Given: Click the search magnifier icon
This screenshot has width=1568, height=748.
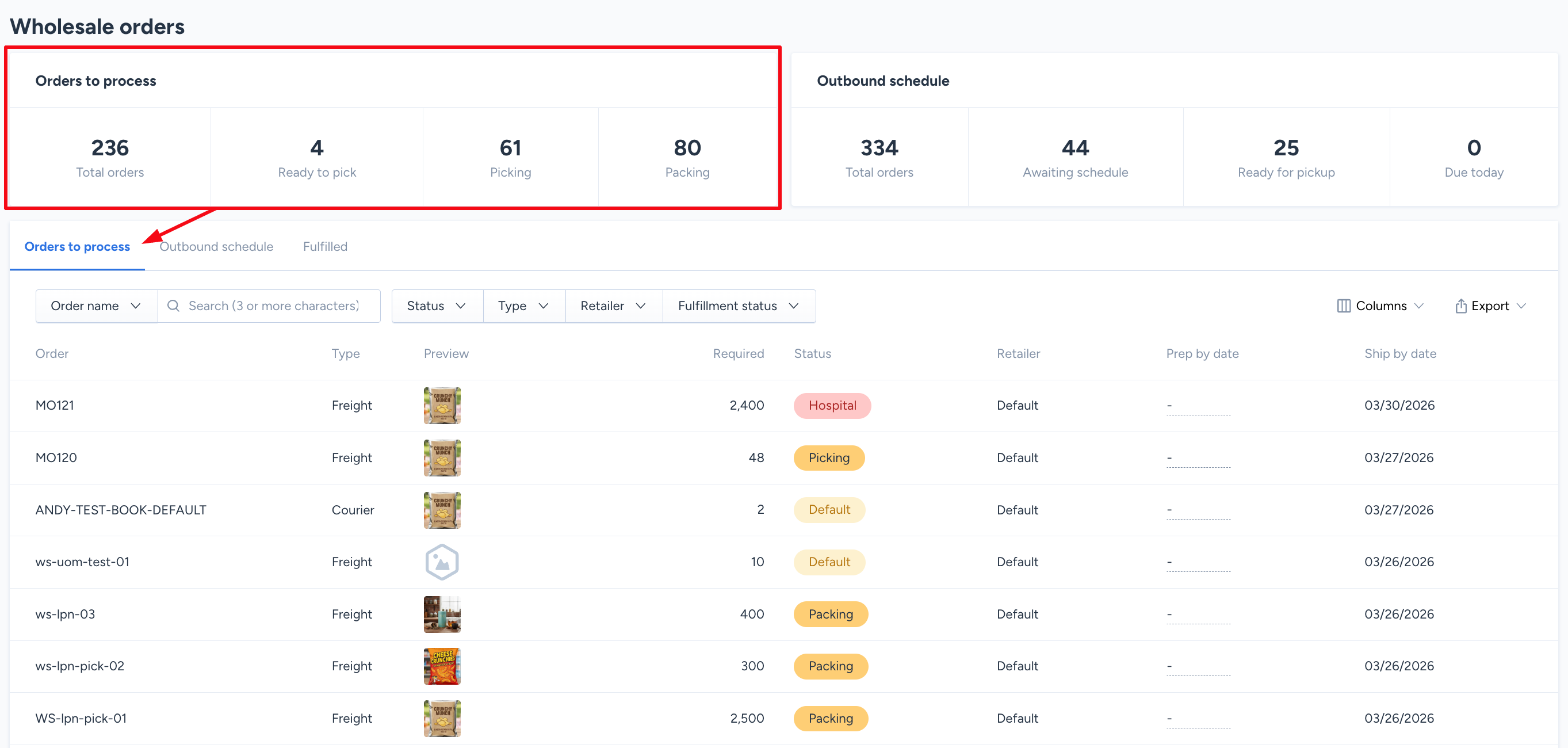Looking at the screenshot, I should [x=174, y=306].
